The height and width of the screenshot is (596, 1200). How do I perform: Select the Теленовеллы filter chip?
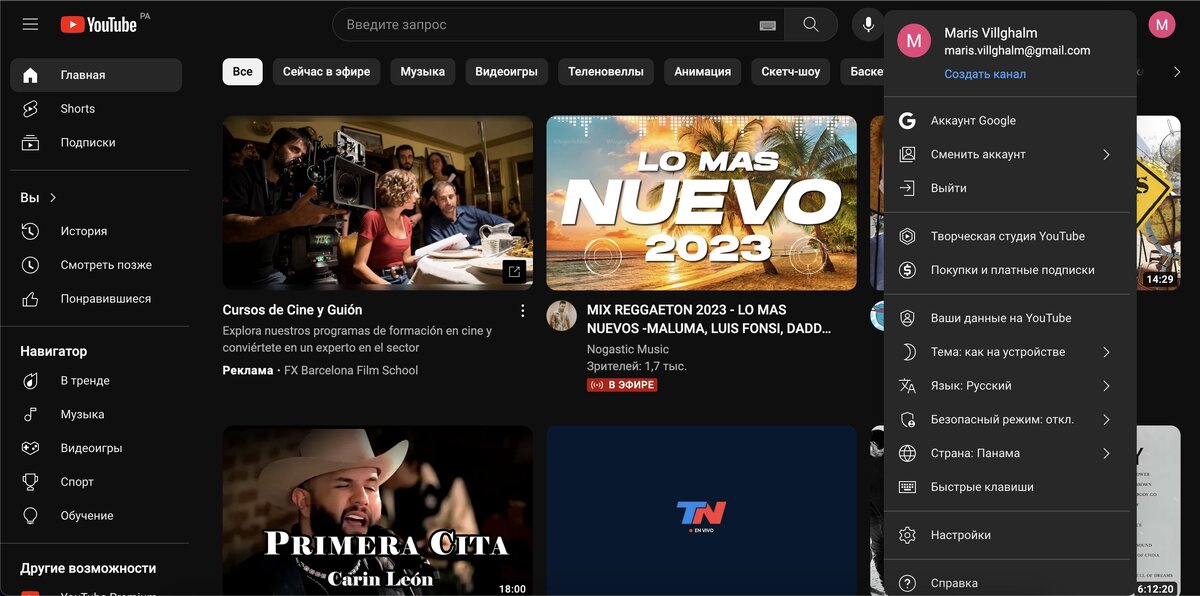[606, 72]
